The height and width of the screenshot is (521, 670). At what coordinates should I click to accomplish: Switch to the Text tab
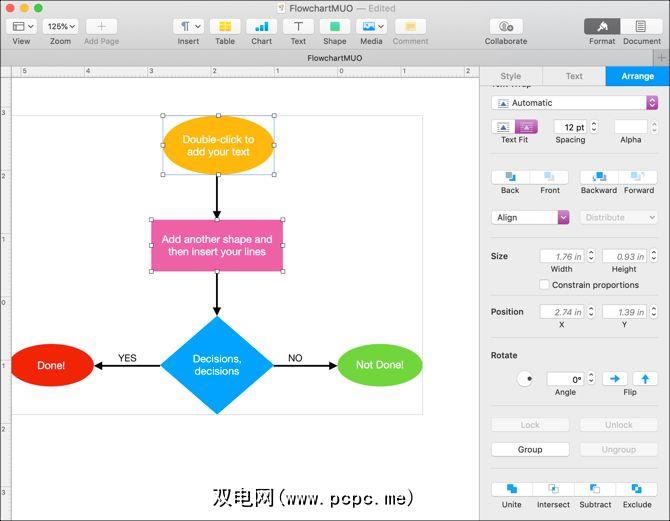(574, 76)
